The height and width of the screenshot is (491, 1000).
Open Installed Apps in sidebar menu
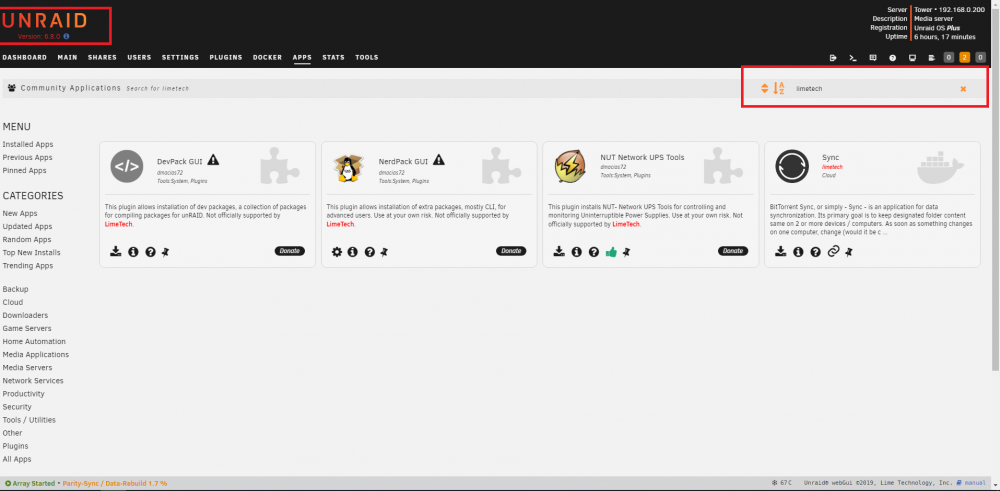28,145
